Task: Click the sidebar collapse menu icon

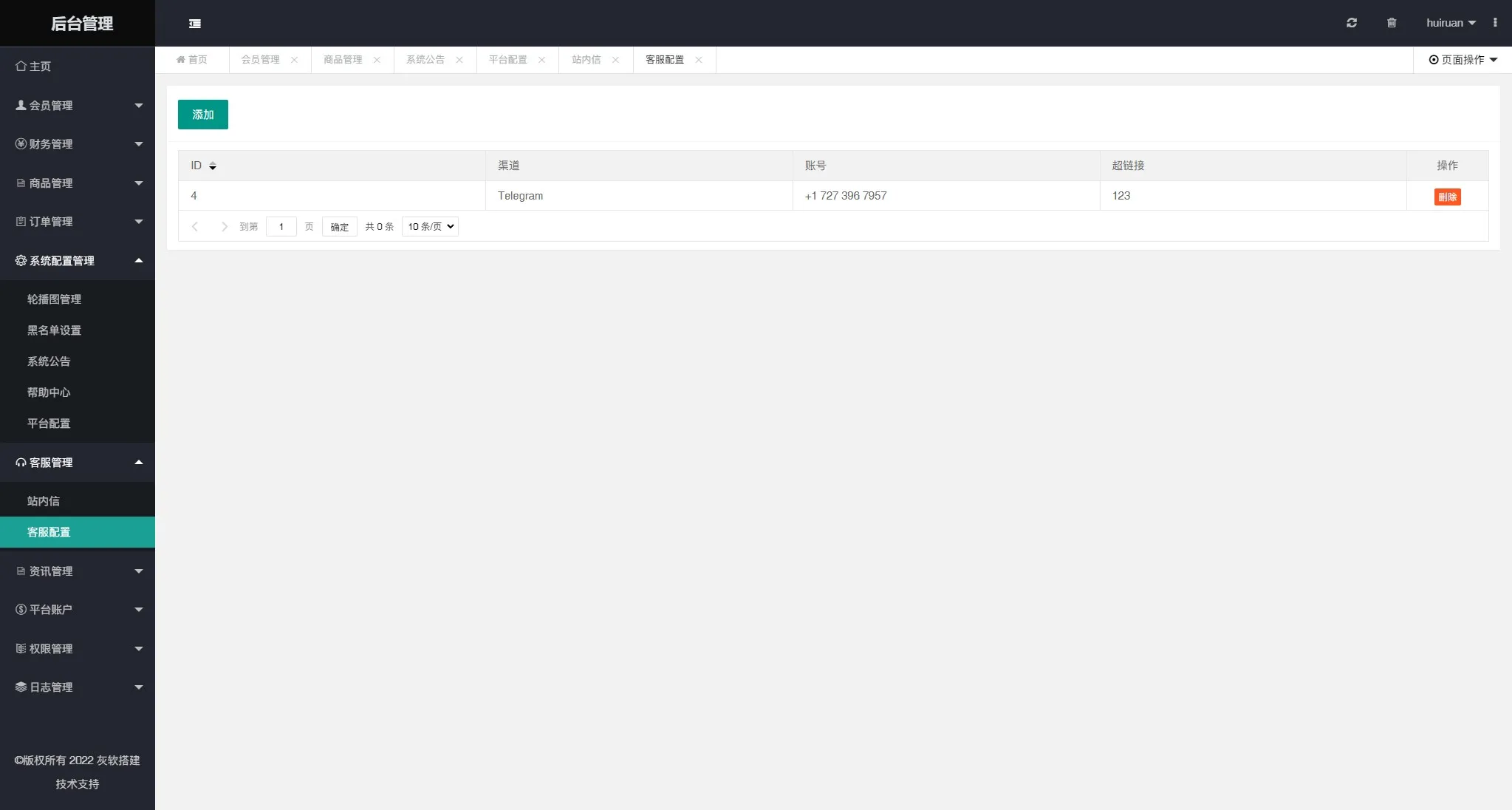Action: pos(195,24)
